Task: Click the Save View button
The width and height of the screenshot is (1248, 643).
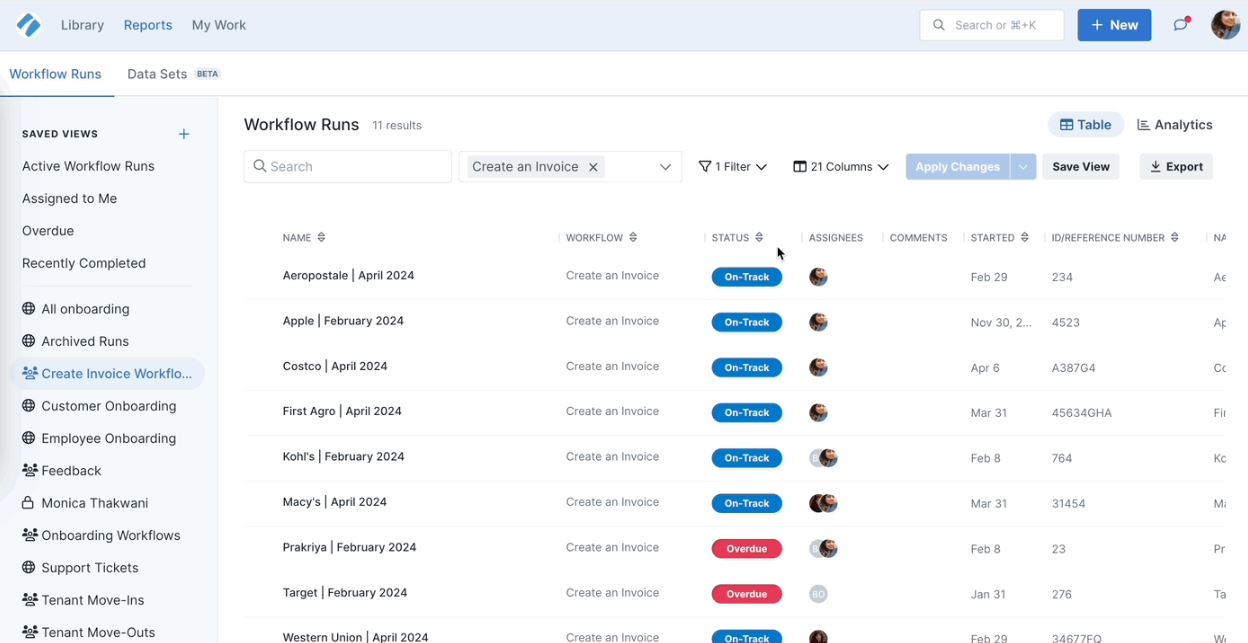Action: click(1080, 167)
